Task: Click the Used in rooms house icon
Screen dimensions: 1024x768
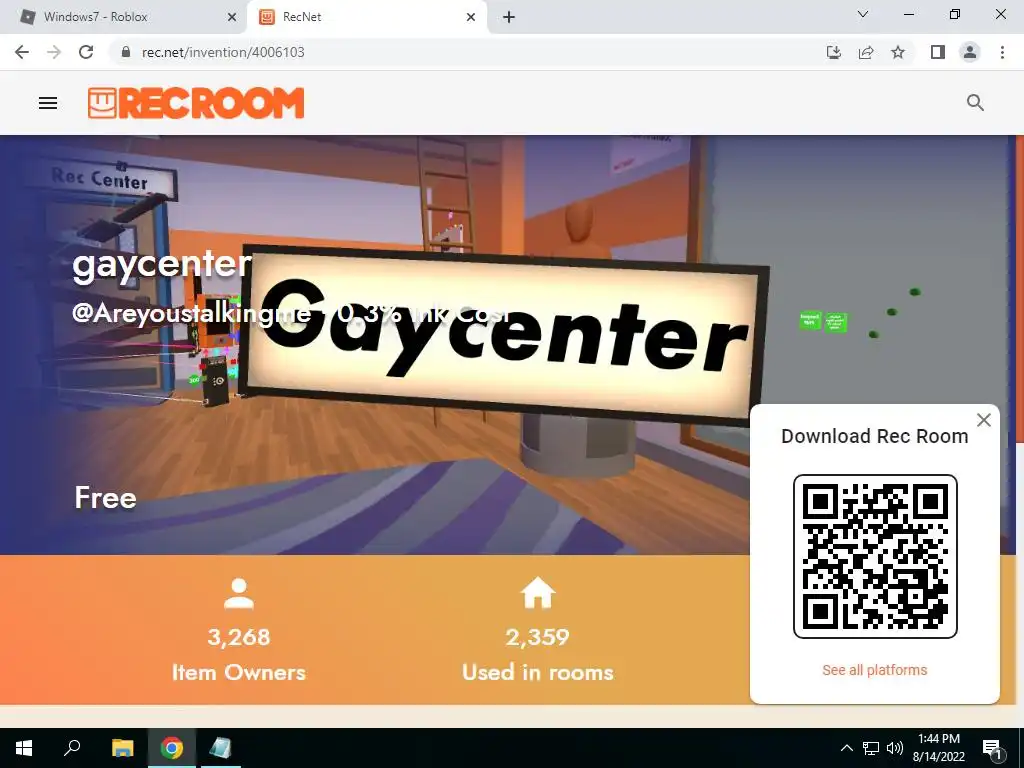Action: (x=537, y=593)
